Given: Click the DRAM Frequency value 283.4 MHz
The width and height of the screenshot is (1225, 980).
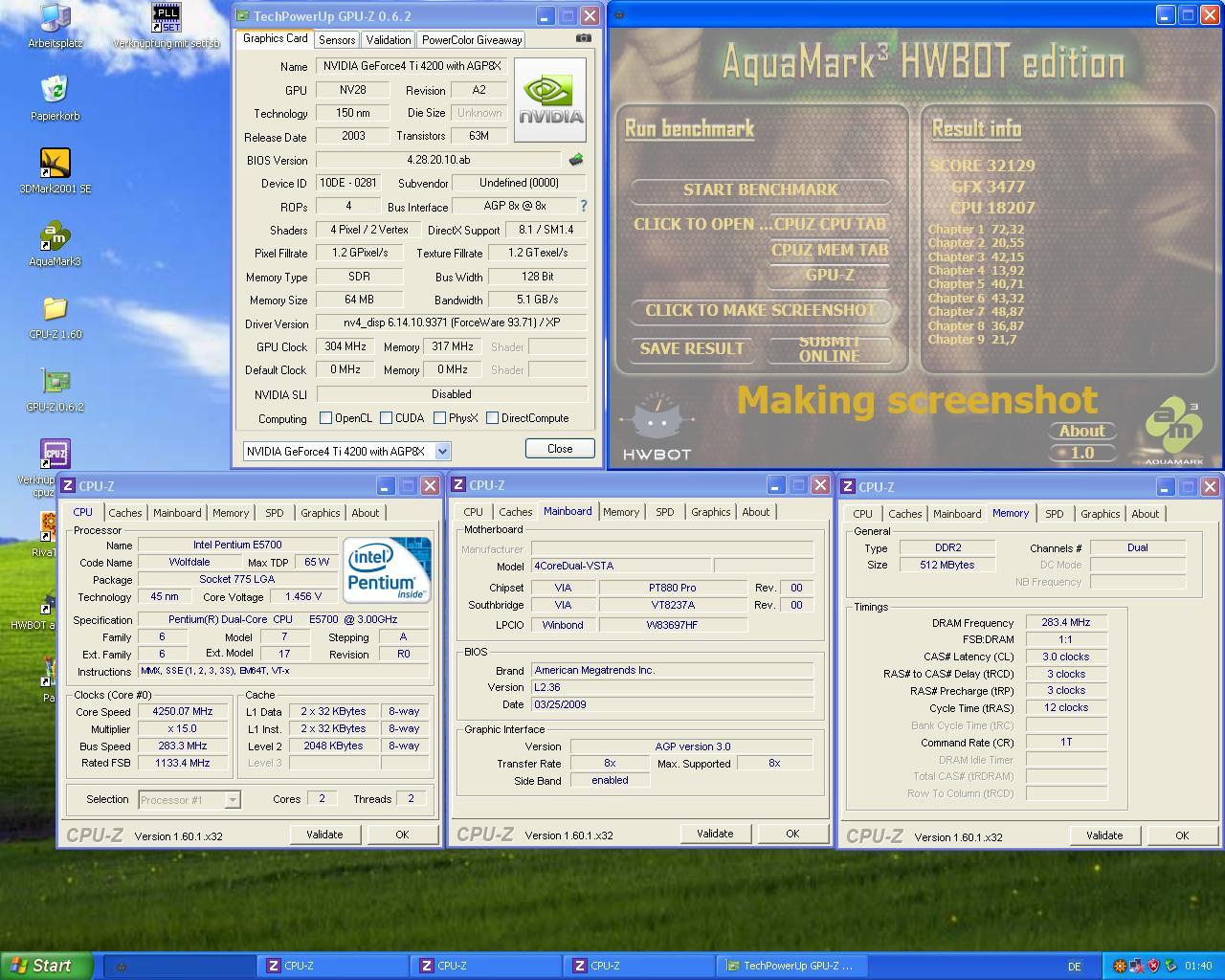Looking at the screenshot, I should click(x=1066, y=622).
